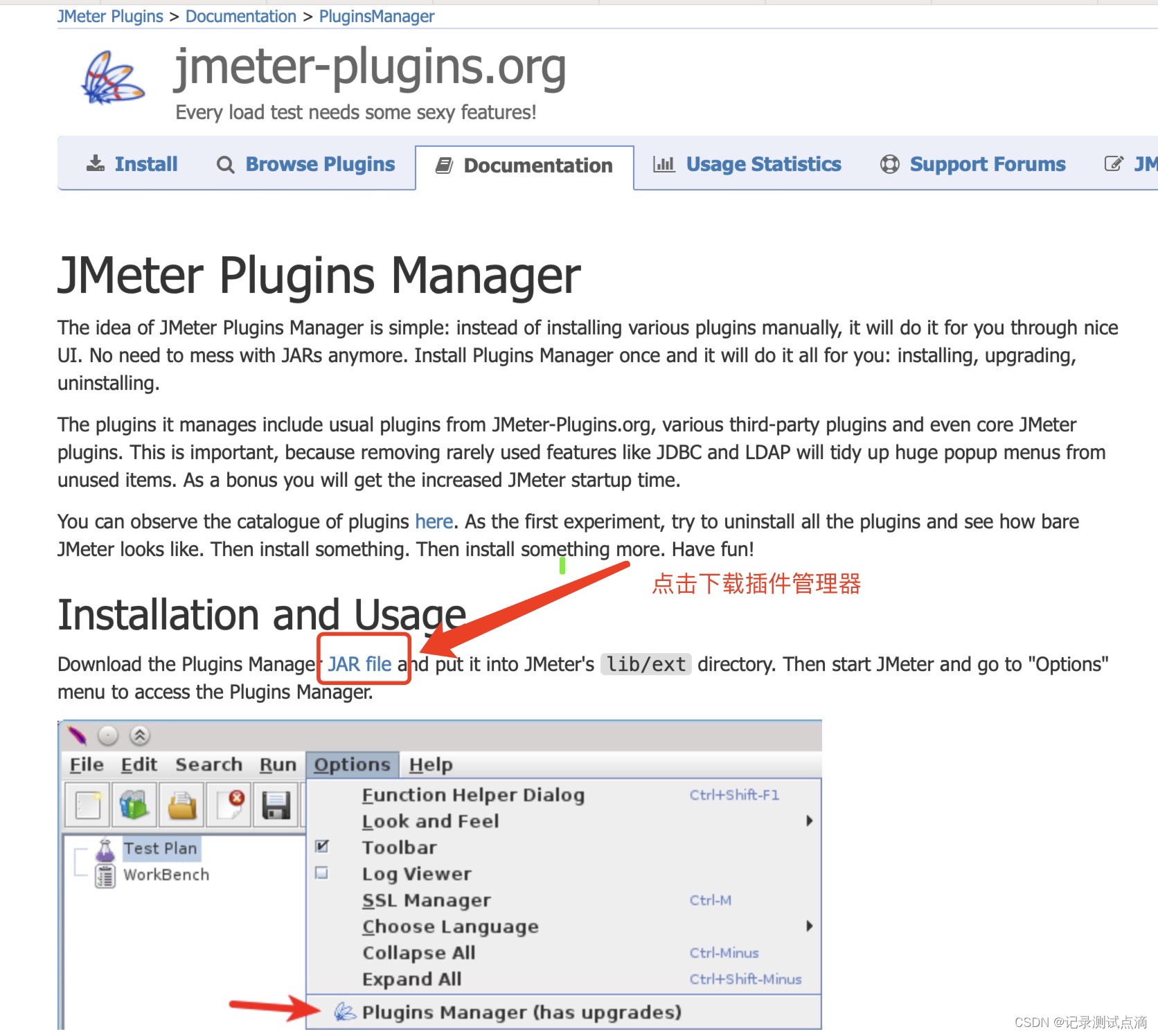Expand the Look and Feel submenu arrow
The height and width of the screenshot is (1036, 1158).
click(x=810, y=821)
